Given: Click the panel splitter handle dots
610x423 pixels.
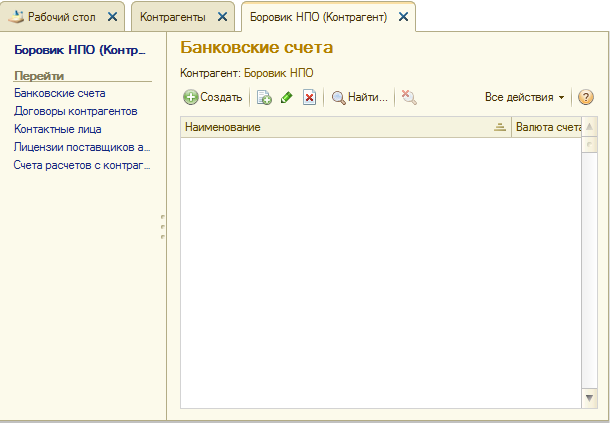Looking at the screenshot, I should (163, 227).
